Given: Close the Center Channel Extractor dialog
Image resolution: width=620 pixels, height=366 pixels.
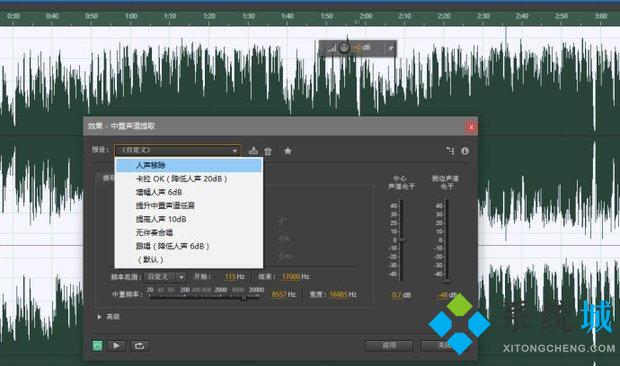Looking at the screenshot, I should (x=471, y=127).
